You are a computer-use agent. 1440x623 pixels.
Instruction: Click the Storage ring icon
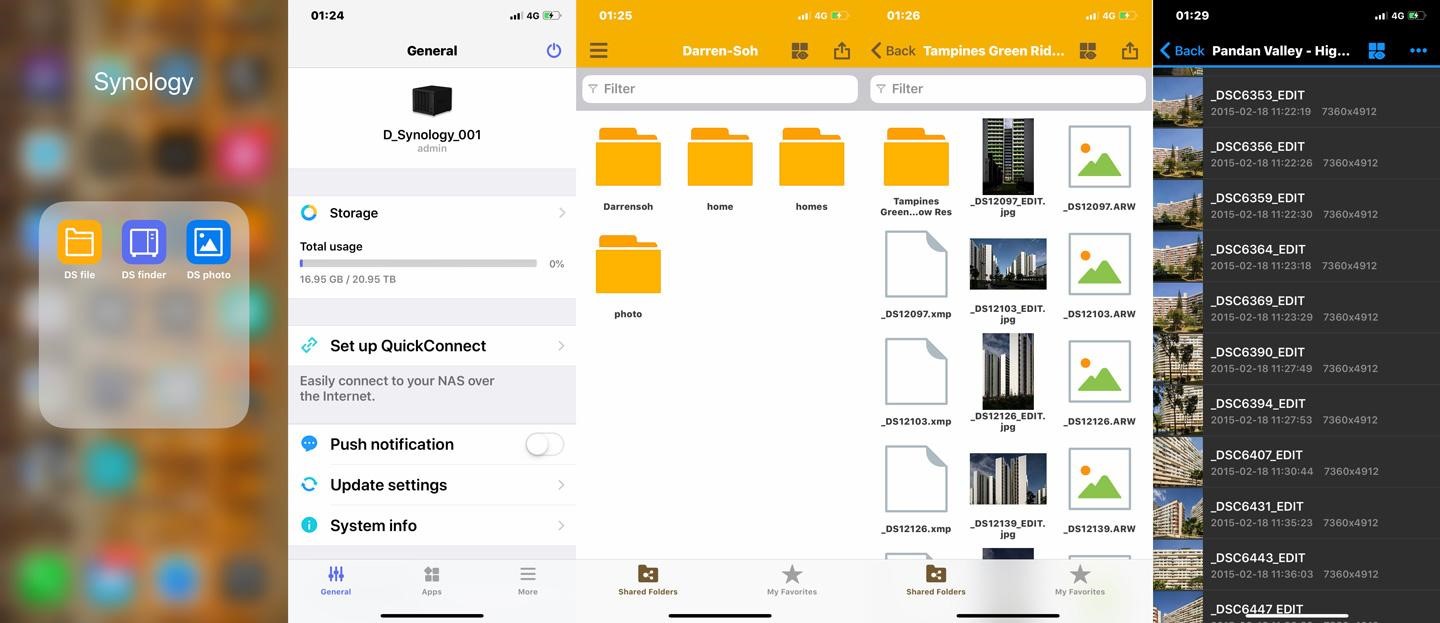(x=309, y=212)
